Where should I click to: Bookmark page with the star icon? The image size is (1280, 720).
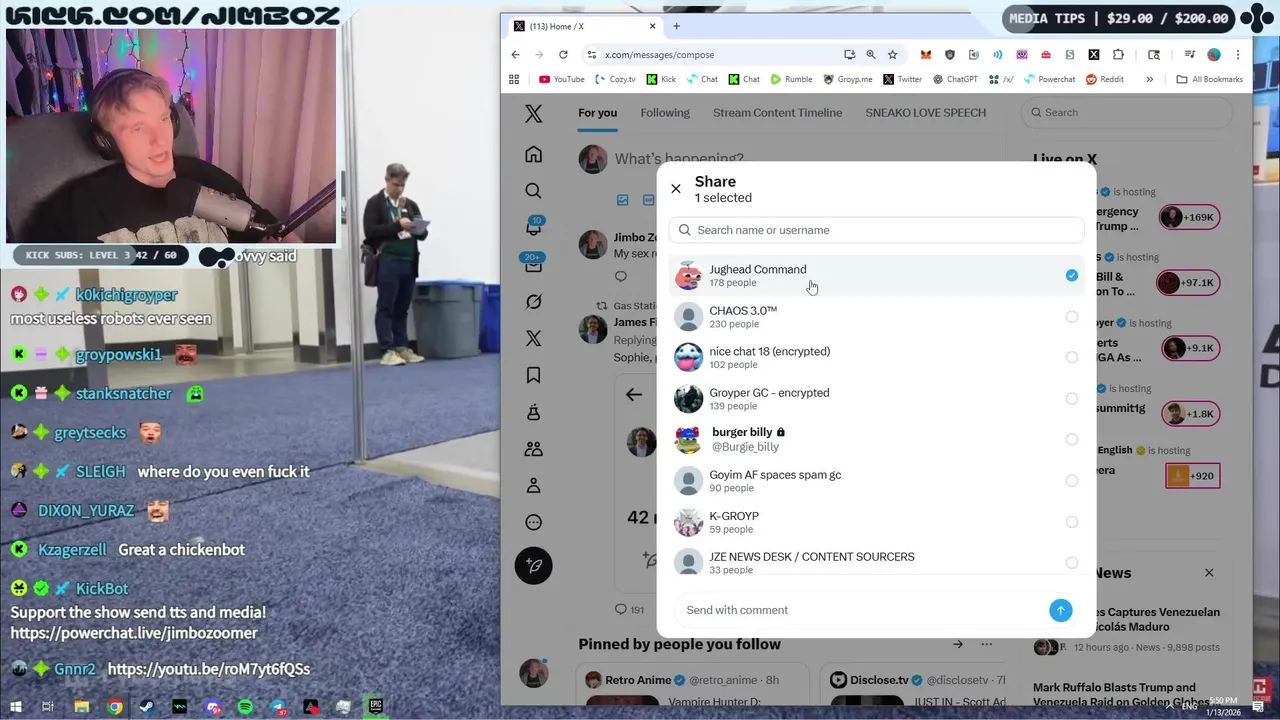coord(892,55)
